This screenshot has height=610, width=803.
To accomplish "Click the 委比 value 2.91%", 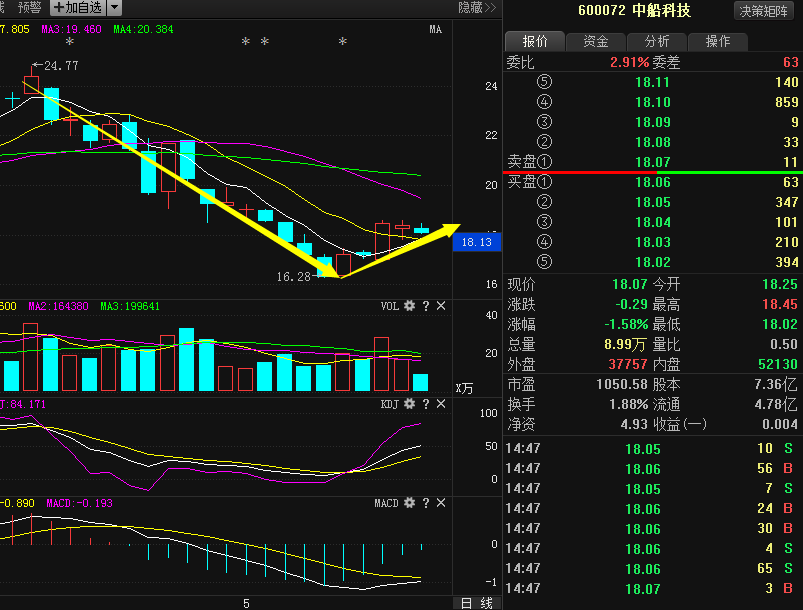I will click(629, 62).
